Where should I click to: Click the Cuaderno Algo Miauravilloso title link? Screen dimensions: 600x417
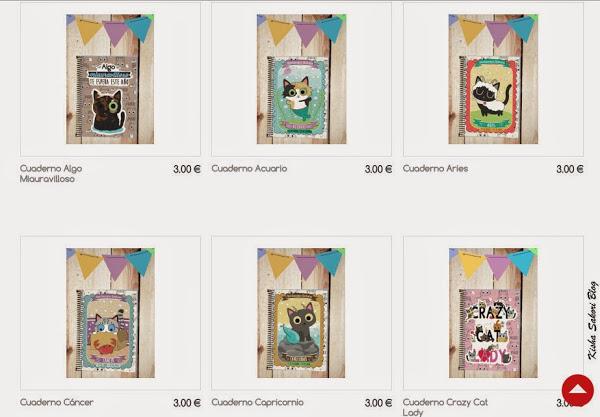pos(51,174)
